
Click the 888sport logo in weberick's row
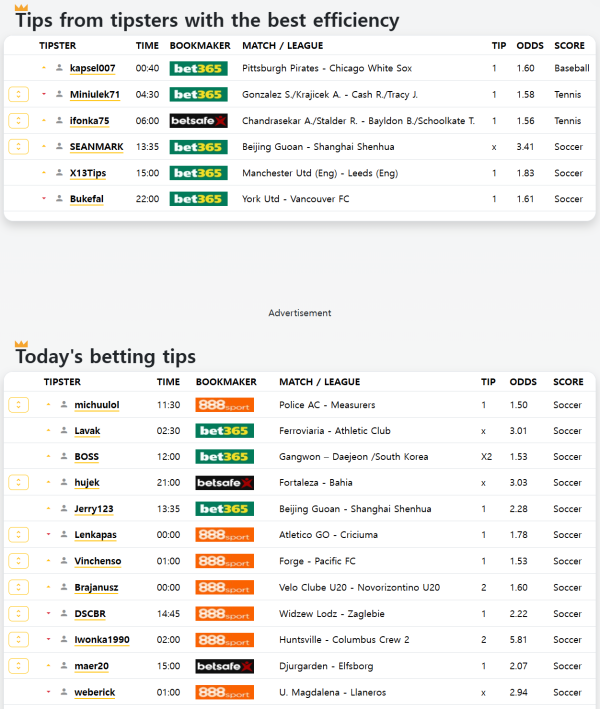(224, 692)
